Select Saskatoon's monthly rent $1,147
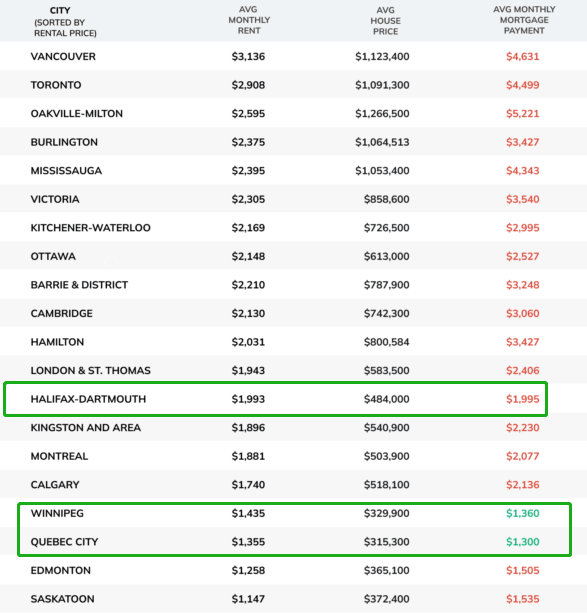The width and height of the screenshot is (587, 614). (x=248, y=599)
